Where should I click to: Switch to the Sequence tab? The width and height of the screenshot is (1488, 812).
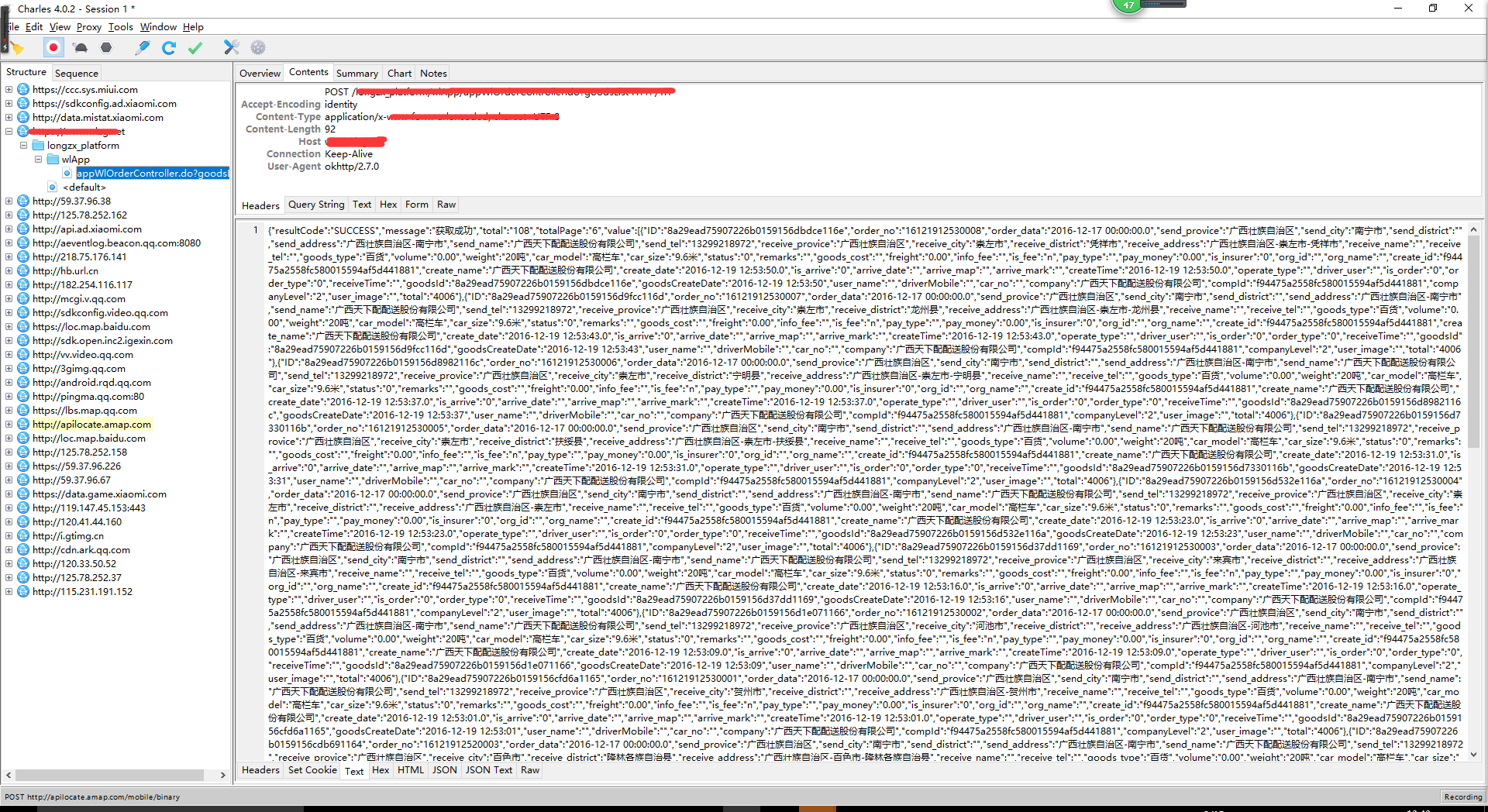click(77, 73)
